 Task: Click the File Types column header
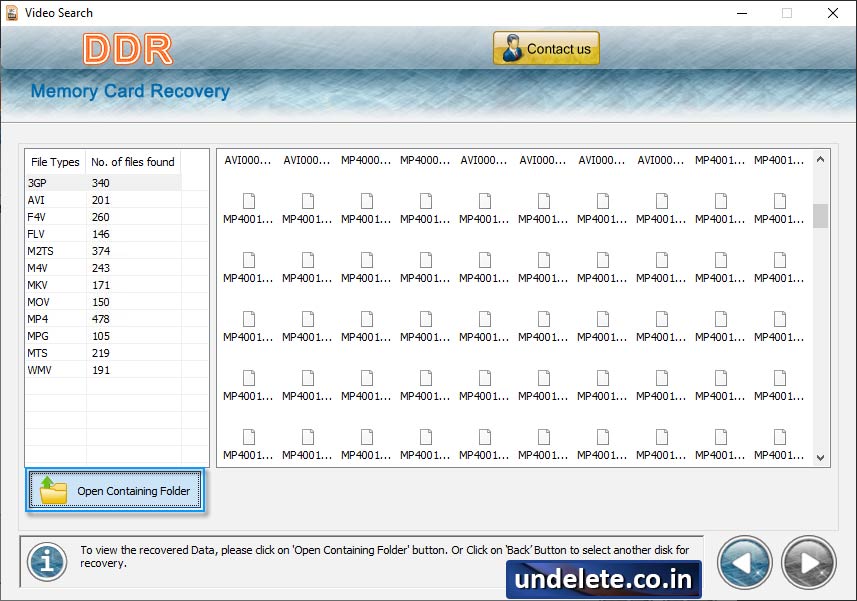point(55,162)
